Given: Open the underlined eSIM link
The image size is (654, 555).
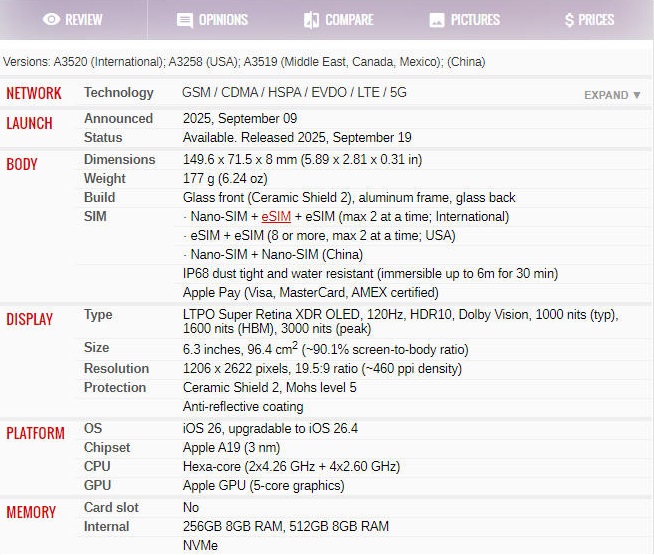Looking at the screenshot, I should point(276,217).
